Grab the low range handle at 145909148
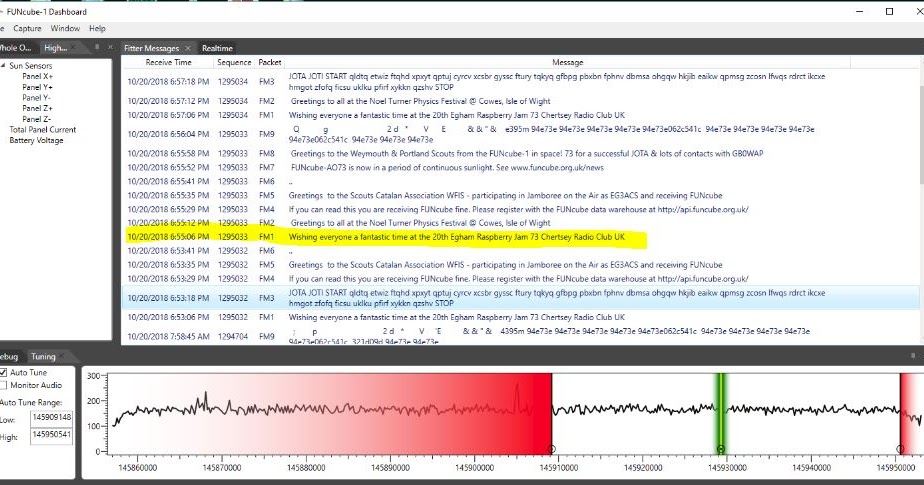The width and height of the screenshot is (924, 485). coord(552,449)
